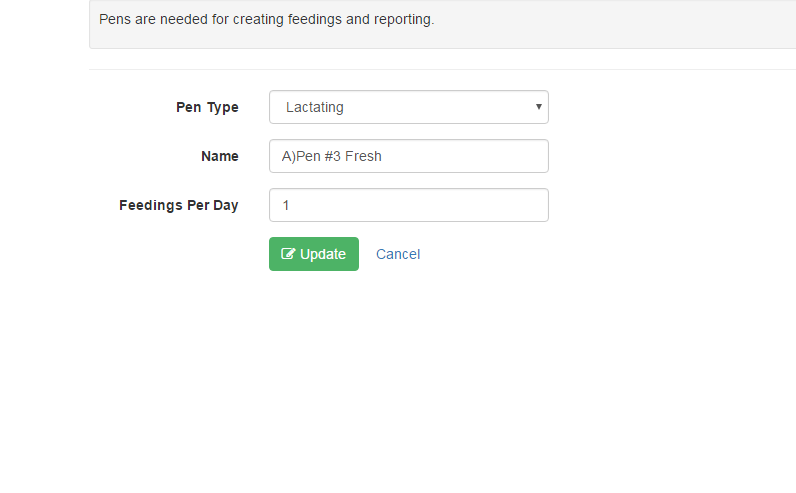Screen dimensions: 796x493
Task: Focus the Name input field
Action: 409,156
